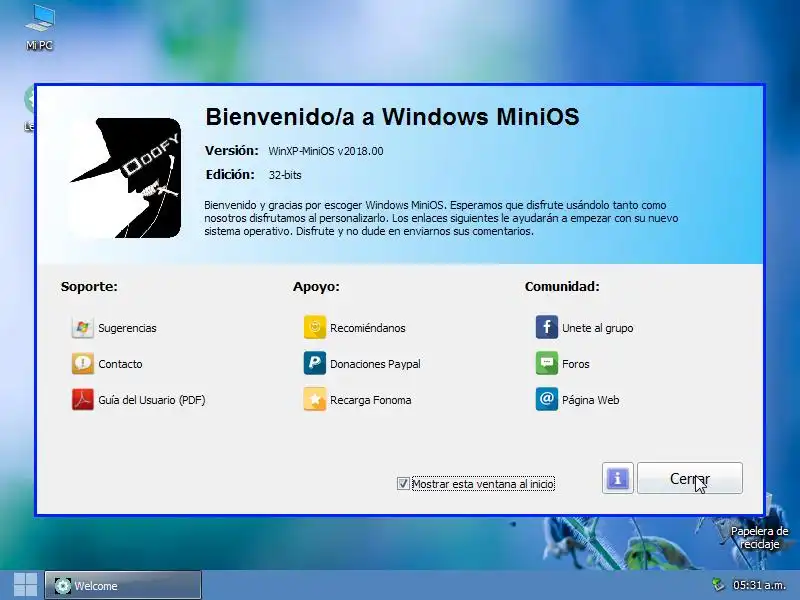This screenshot has height=600, width=800.
Task: Click the edition value 32-bits
Action: 285,175
